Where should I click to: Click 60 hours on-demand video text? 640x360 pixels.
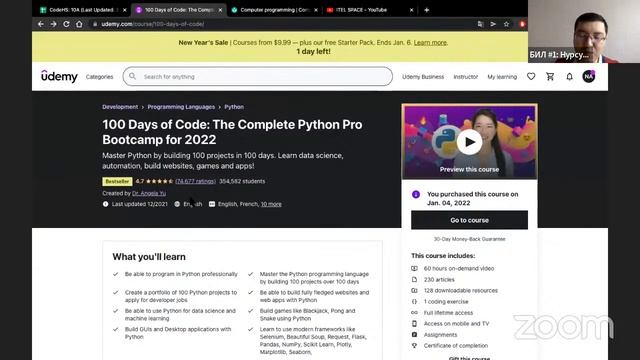coord(459,269)
